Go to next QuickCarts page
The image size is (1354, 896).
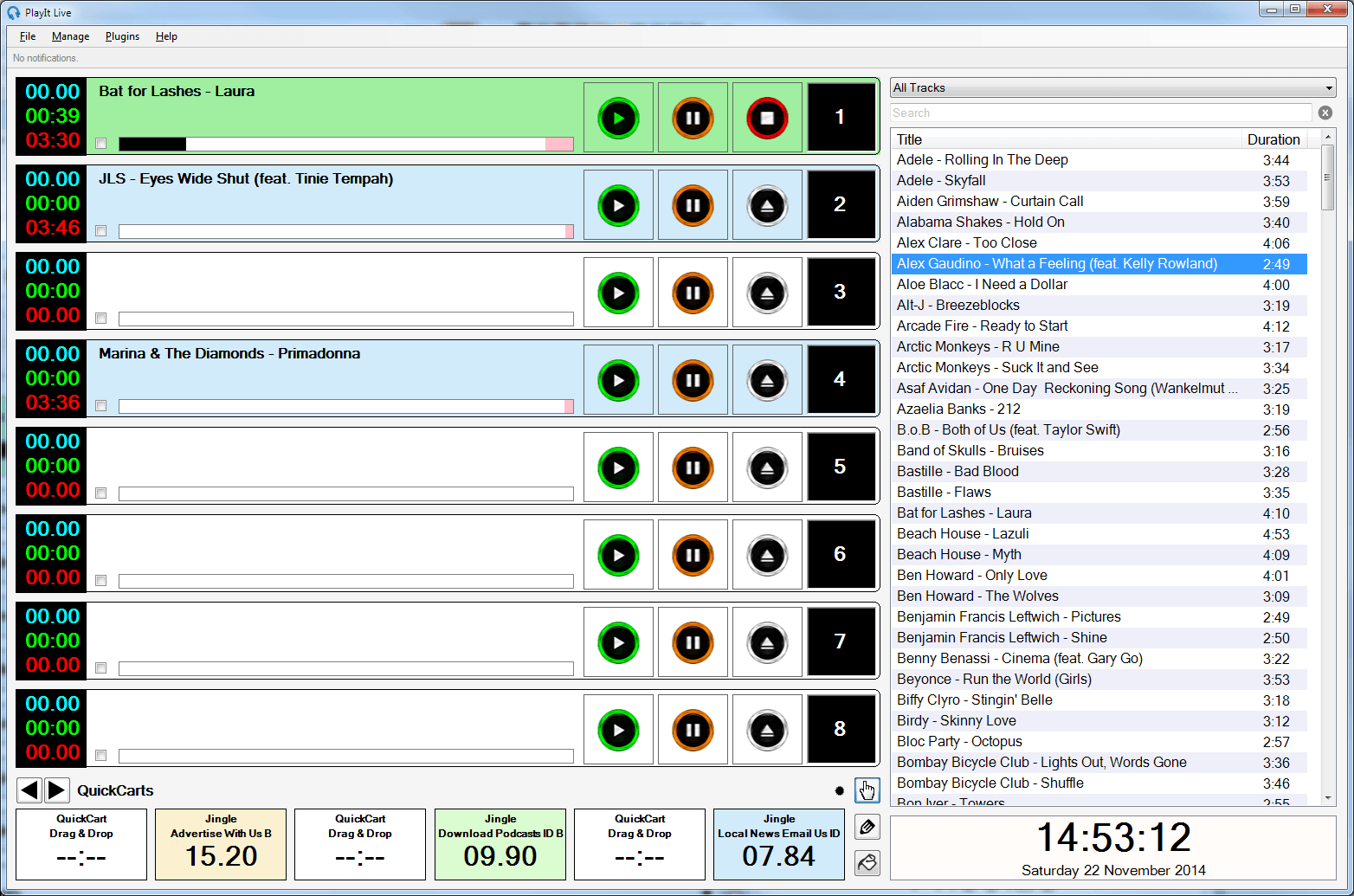coord(57,790)
